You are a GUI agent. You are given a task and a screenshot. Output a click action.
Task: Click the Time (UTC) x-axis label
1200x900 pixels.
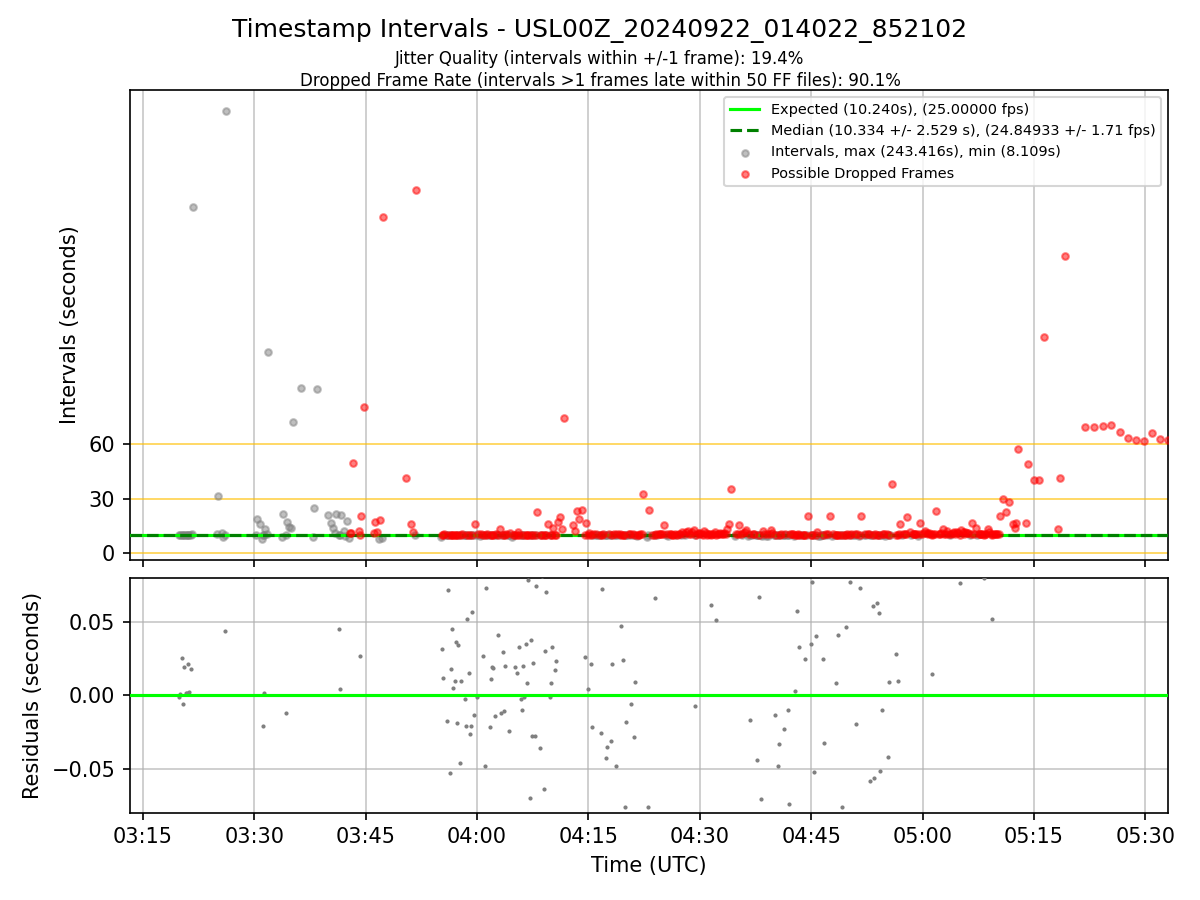[x=648, y=865]
